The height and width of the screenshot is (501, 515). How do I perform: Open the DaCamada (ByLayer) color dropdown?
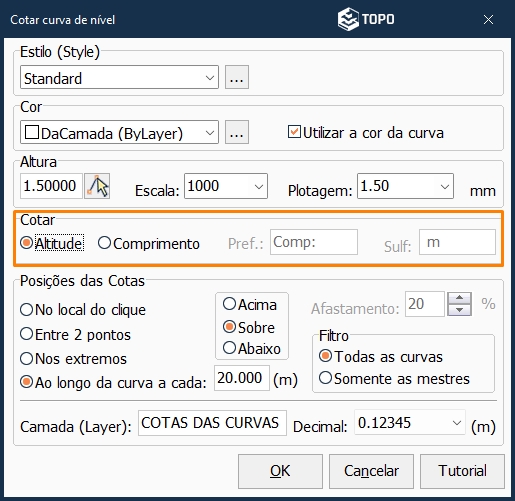pyautogui.click(x=119, y=132)
